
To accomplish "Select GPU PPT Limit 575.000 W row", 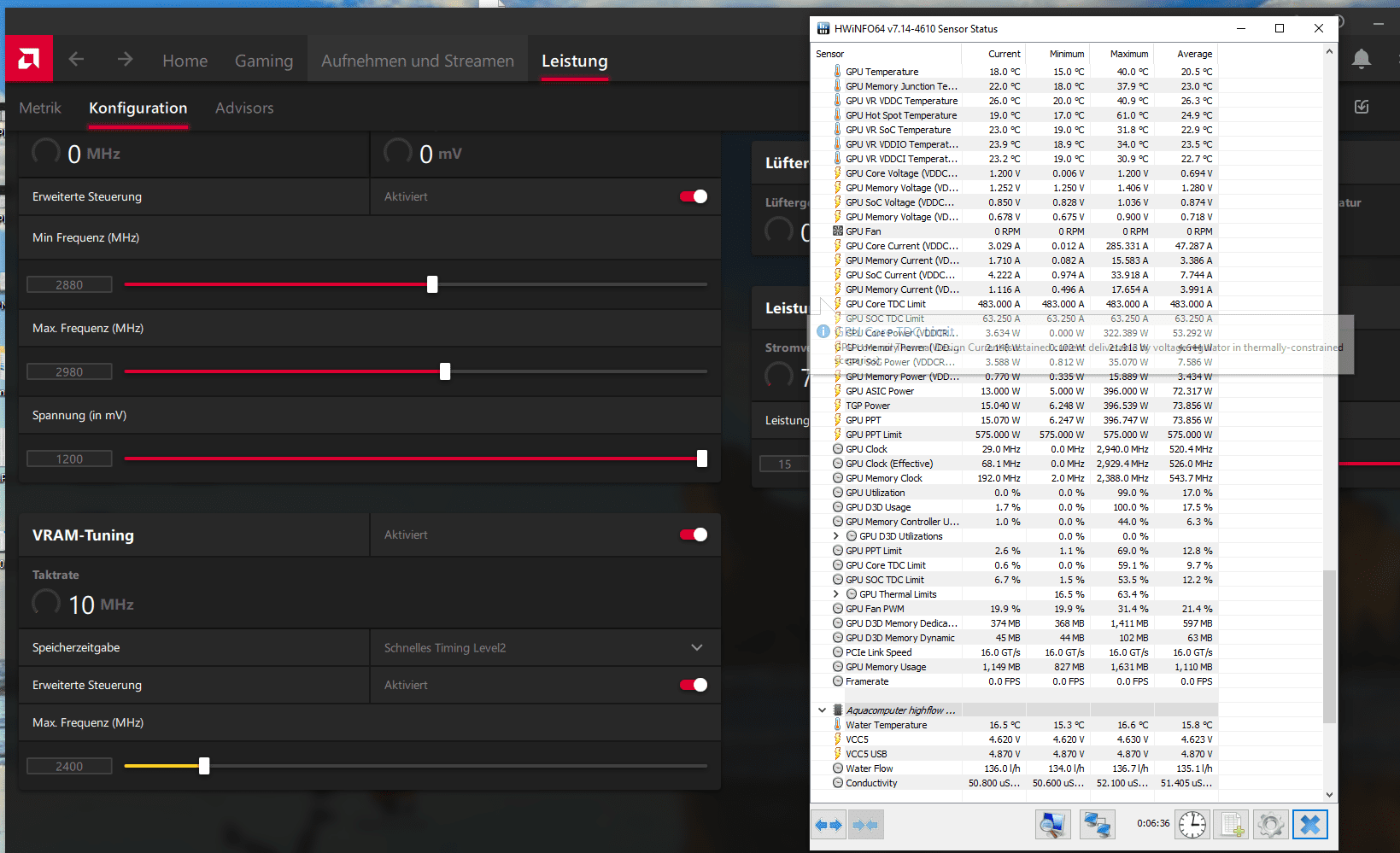I will [1015, 435].
